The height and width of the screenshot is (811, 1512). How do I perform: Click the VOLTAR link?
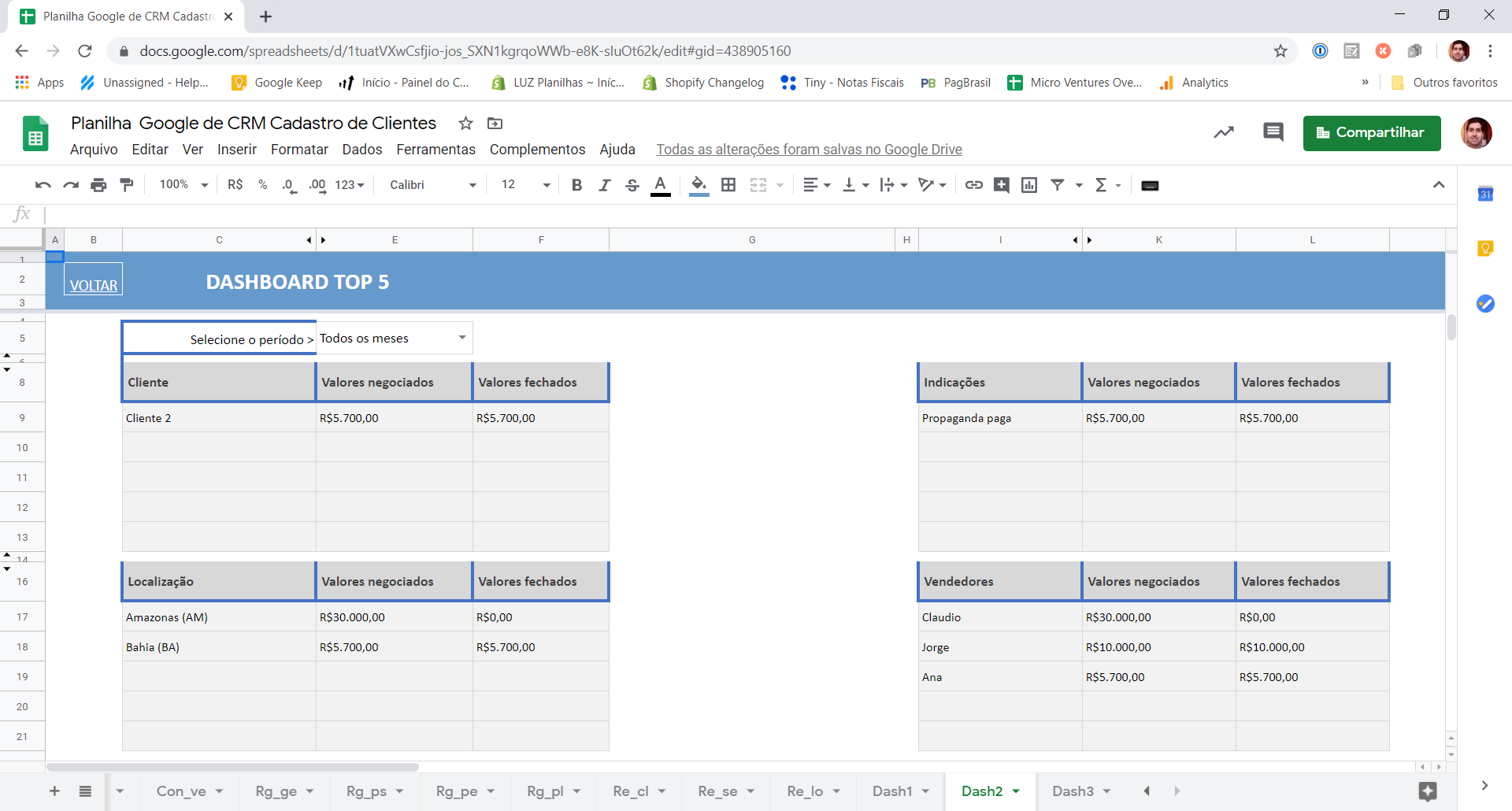tap(93, 286)
